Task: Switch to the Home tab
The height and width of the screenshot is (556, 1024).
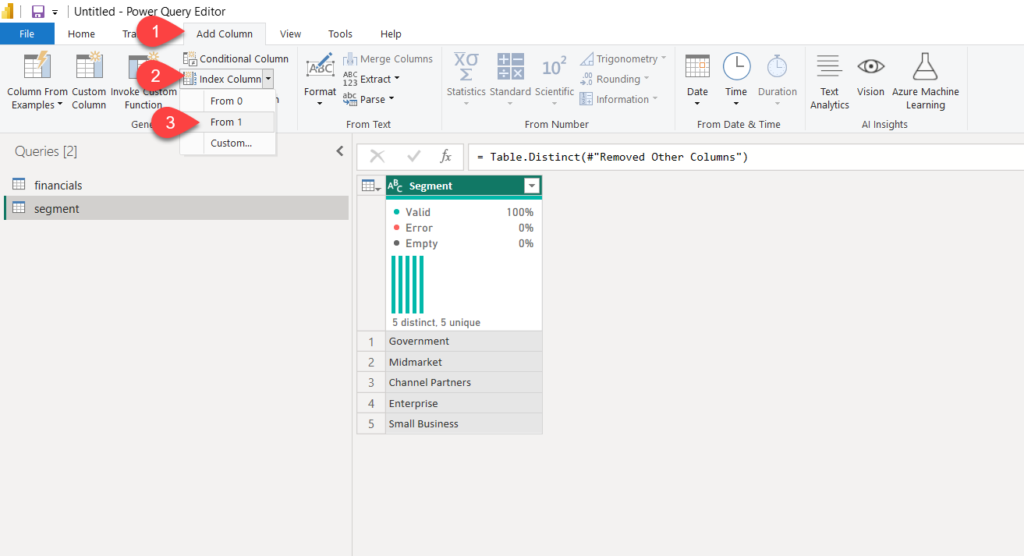Action: point(81,34)
